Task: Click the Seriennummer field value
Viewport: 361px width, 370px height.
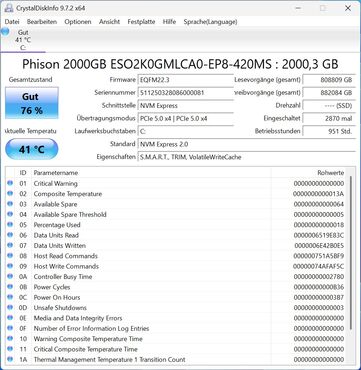Action: pos(185,93)
